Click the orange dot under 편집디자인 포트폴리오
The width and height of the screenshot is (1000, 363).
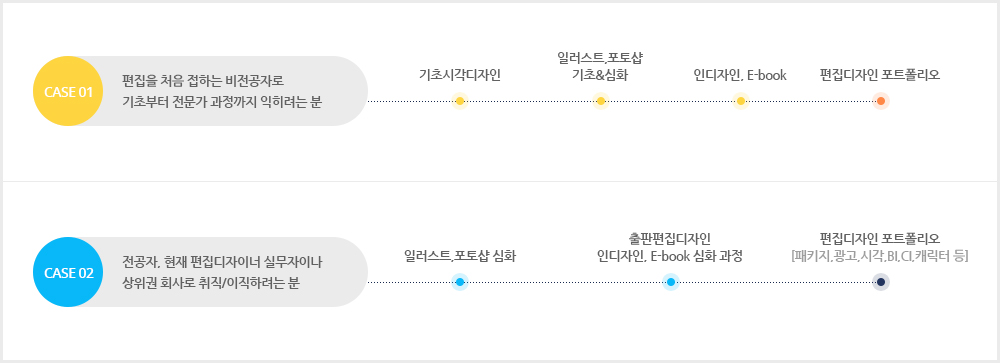881,101
